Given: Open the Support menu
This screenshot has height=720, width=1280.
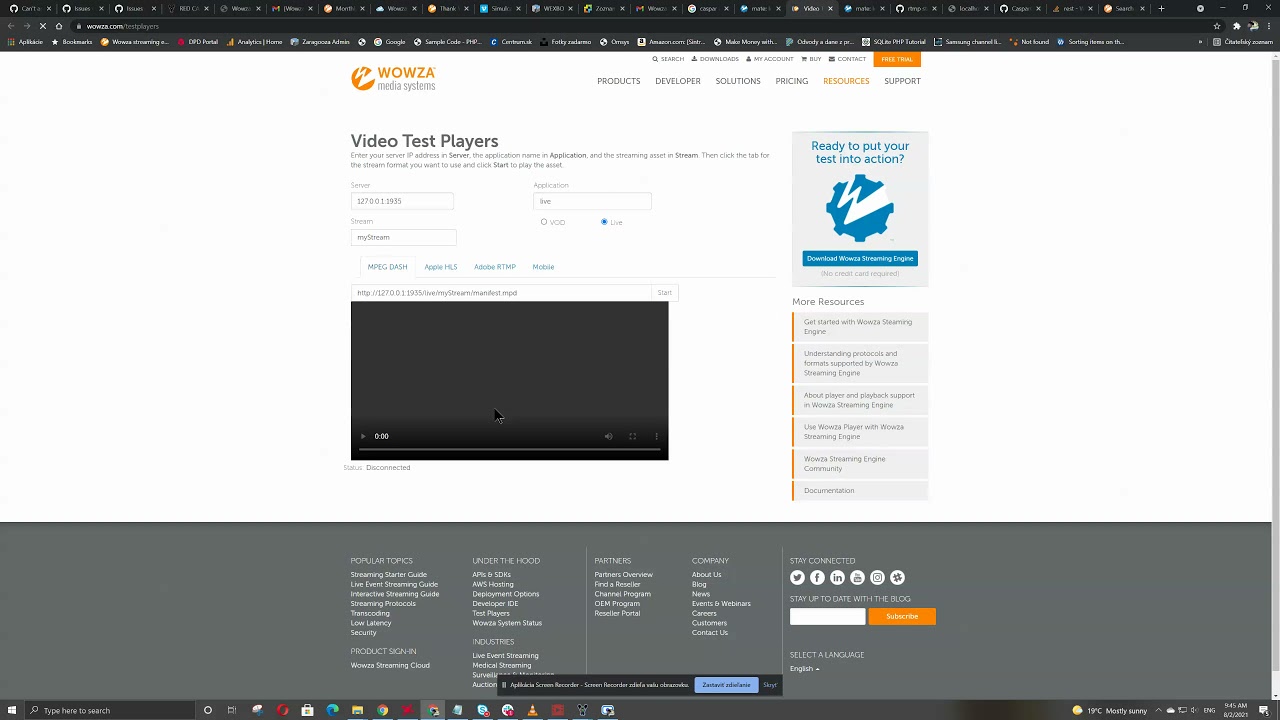Looking at the screenshot, I should pyautogui.click(x=902, y=81).
